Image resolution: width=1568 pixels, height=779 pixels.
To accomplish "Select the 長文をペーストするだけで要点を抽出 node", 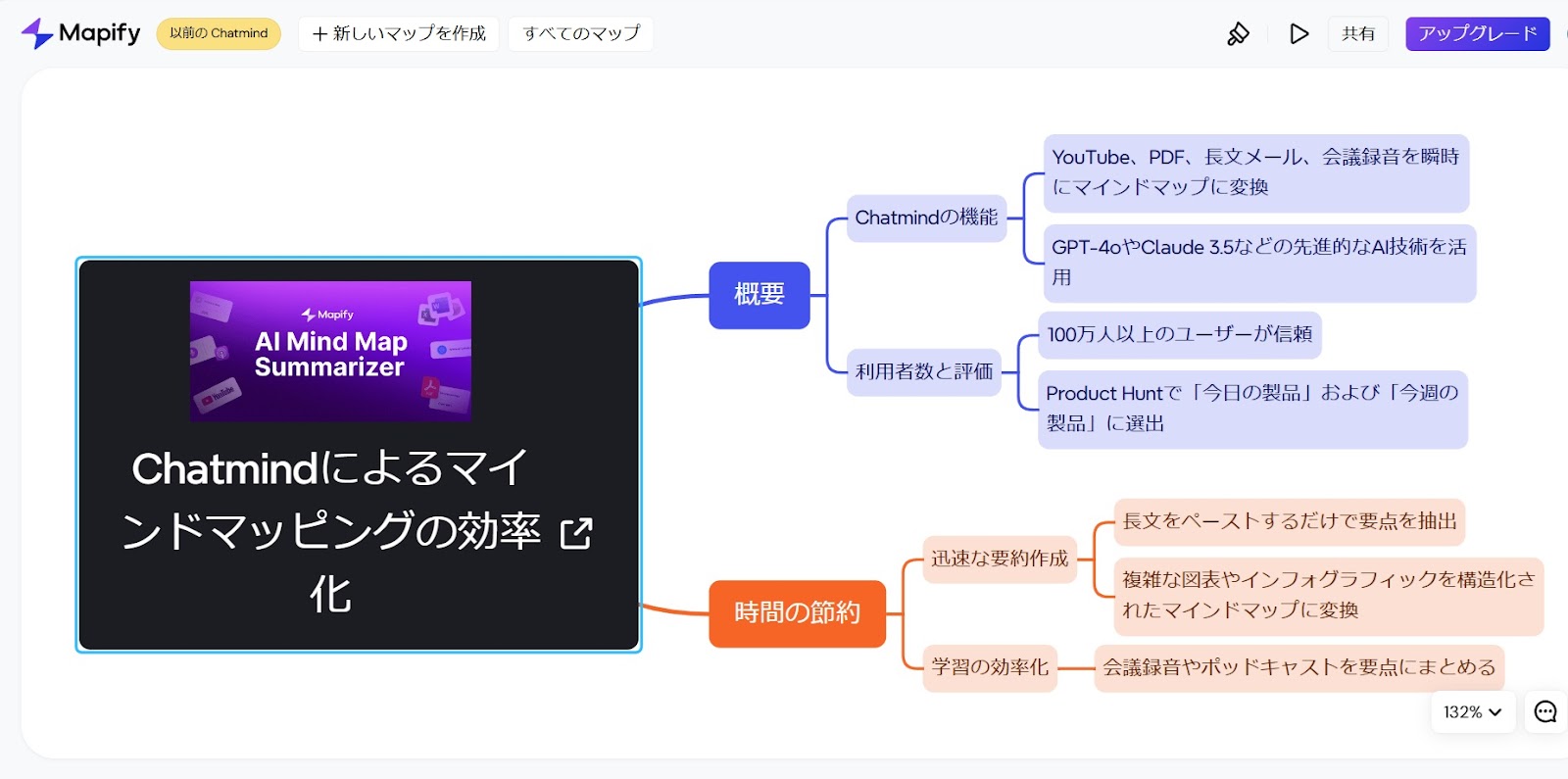I will point(1290,522).
